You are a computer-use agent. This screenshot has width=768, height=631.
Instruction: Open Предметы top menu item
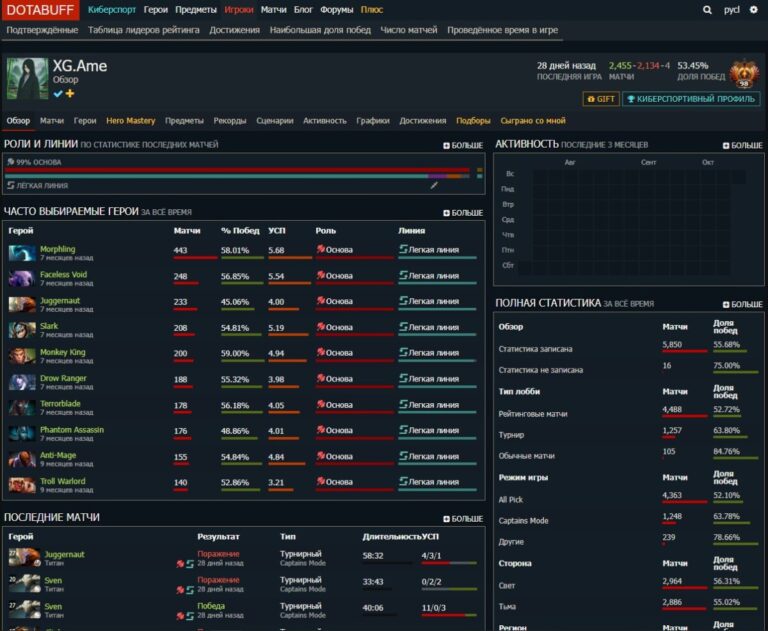pos(196,10)
